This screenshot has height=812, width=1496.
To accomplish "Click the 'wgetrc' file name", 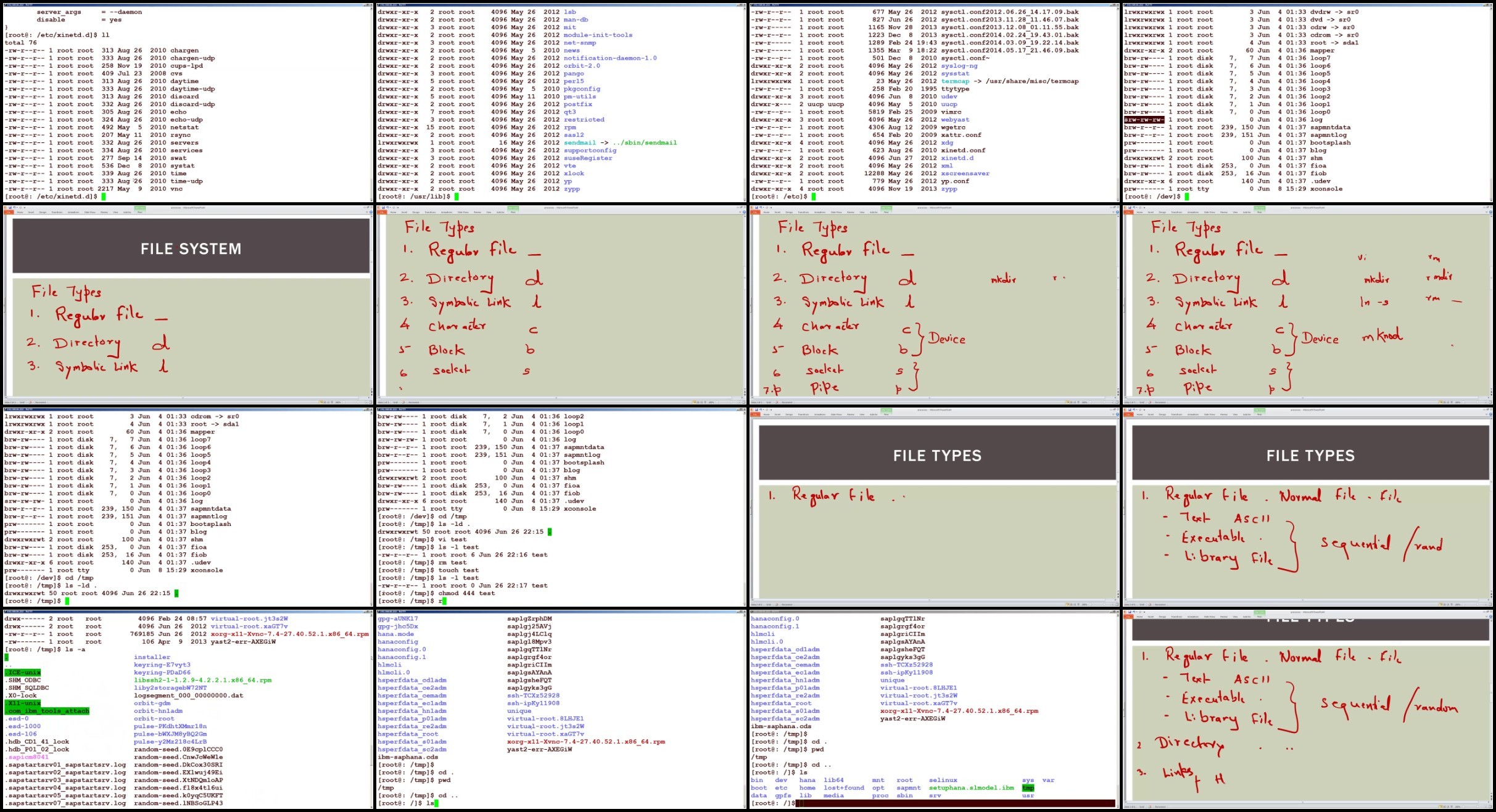I will [x=953, y=128].
